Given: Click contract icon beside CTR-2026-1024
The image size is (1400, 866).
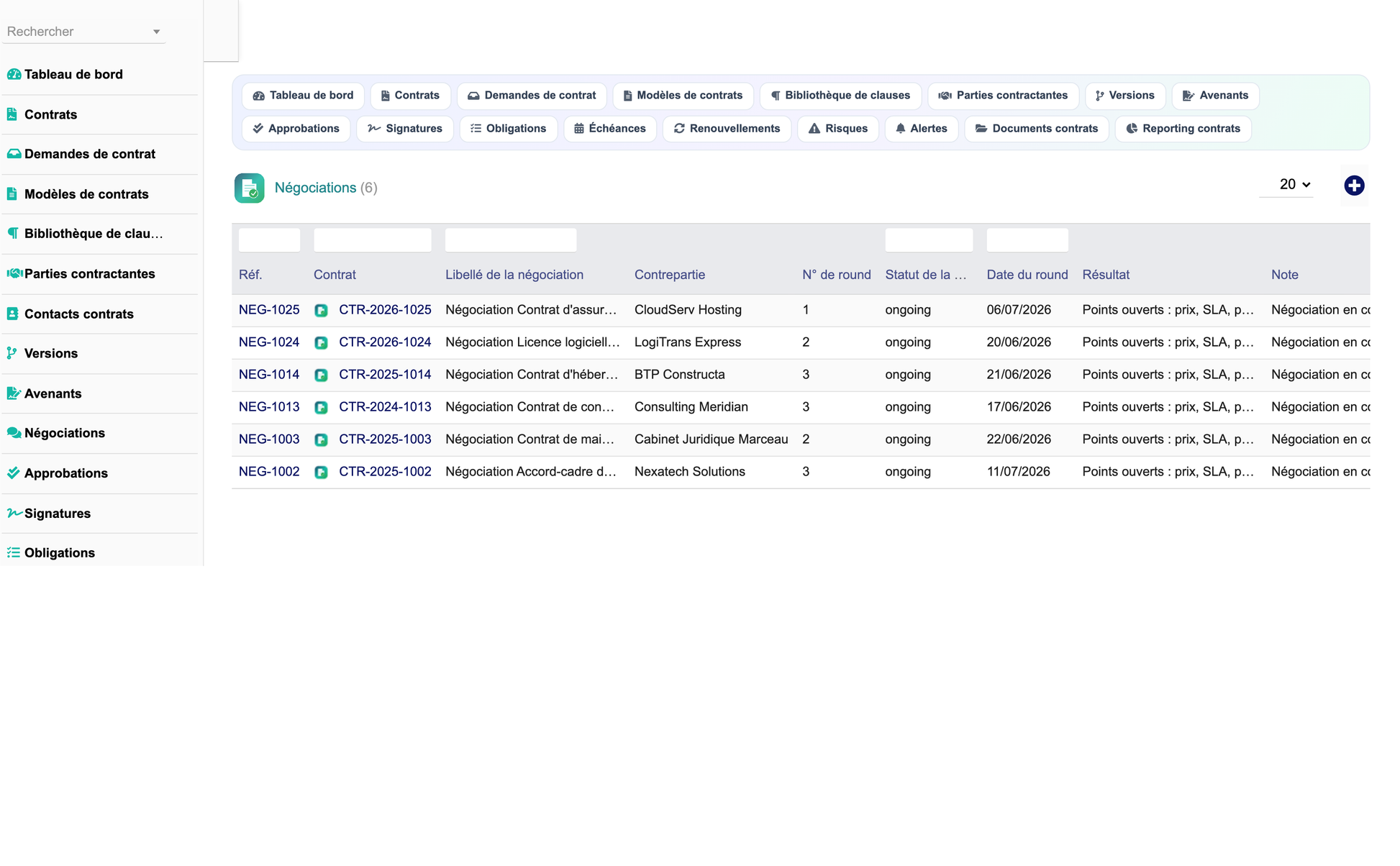Looking at the screenshot, I should click(321, 343).
